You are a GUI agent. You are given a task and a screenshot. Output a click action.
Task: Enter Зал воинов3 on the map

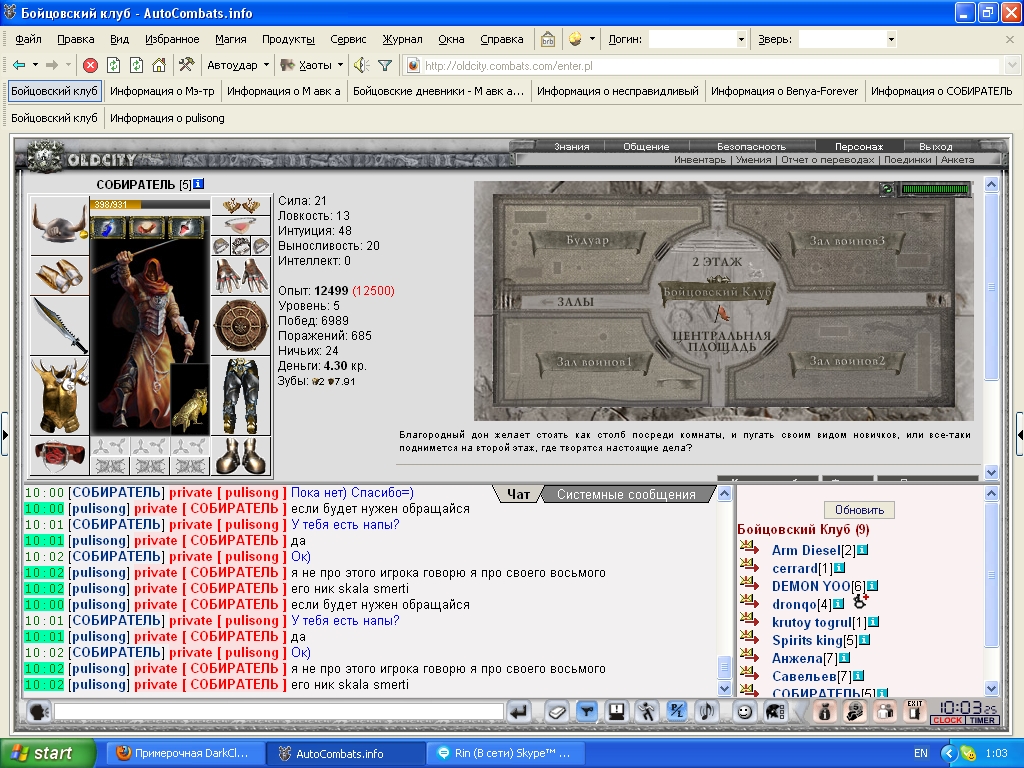point(847,241)
